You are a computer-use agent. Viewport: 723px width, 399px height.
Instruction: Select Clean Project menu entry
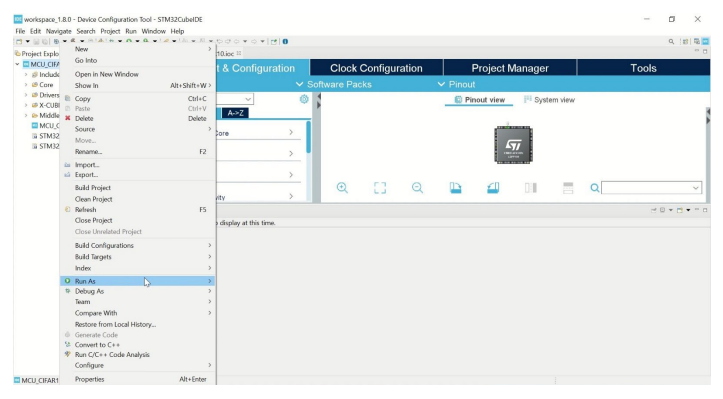click(x=138, y=199)
